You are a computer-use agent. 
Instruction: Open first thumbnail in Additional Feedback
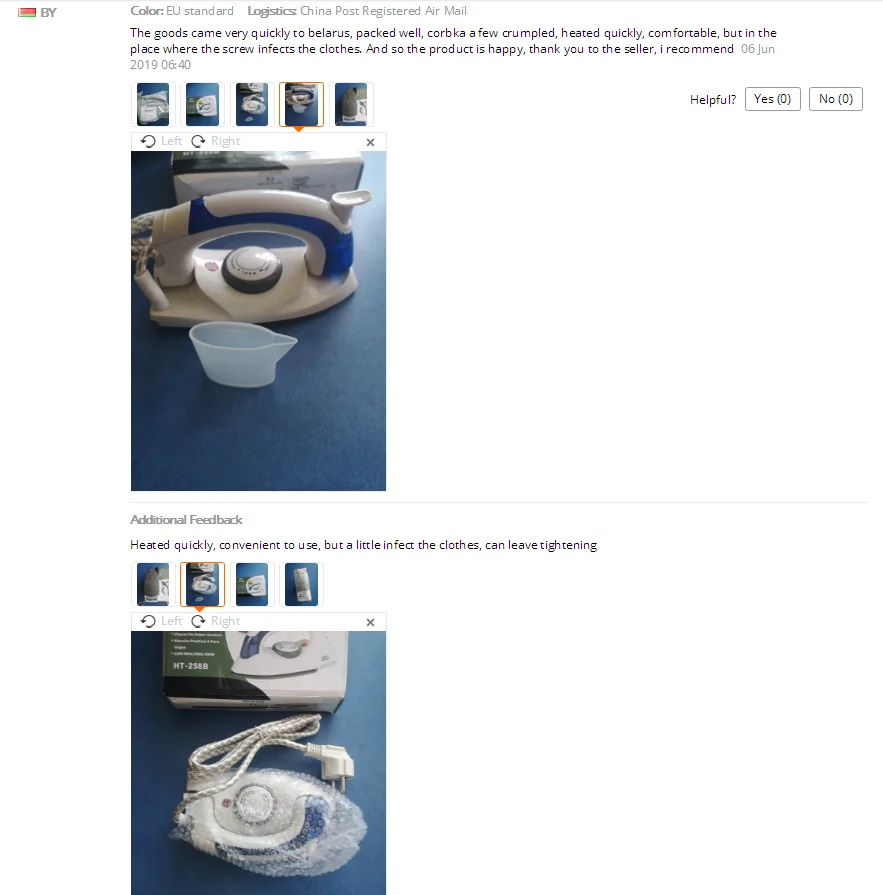pos(153,584)
